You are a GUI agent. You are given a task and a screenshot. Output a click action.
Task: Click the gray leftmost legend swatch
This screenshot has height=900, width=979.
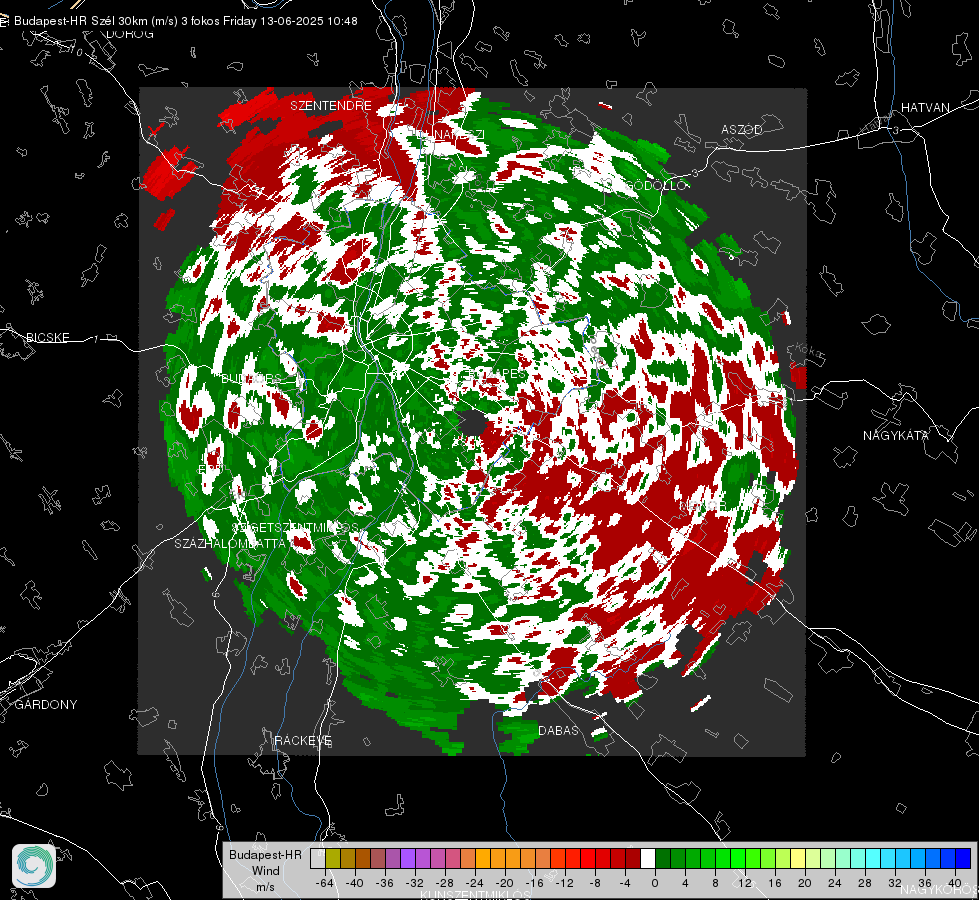coord(318,858)
